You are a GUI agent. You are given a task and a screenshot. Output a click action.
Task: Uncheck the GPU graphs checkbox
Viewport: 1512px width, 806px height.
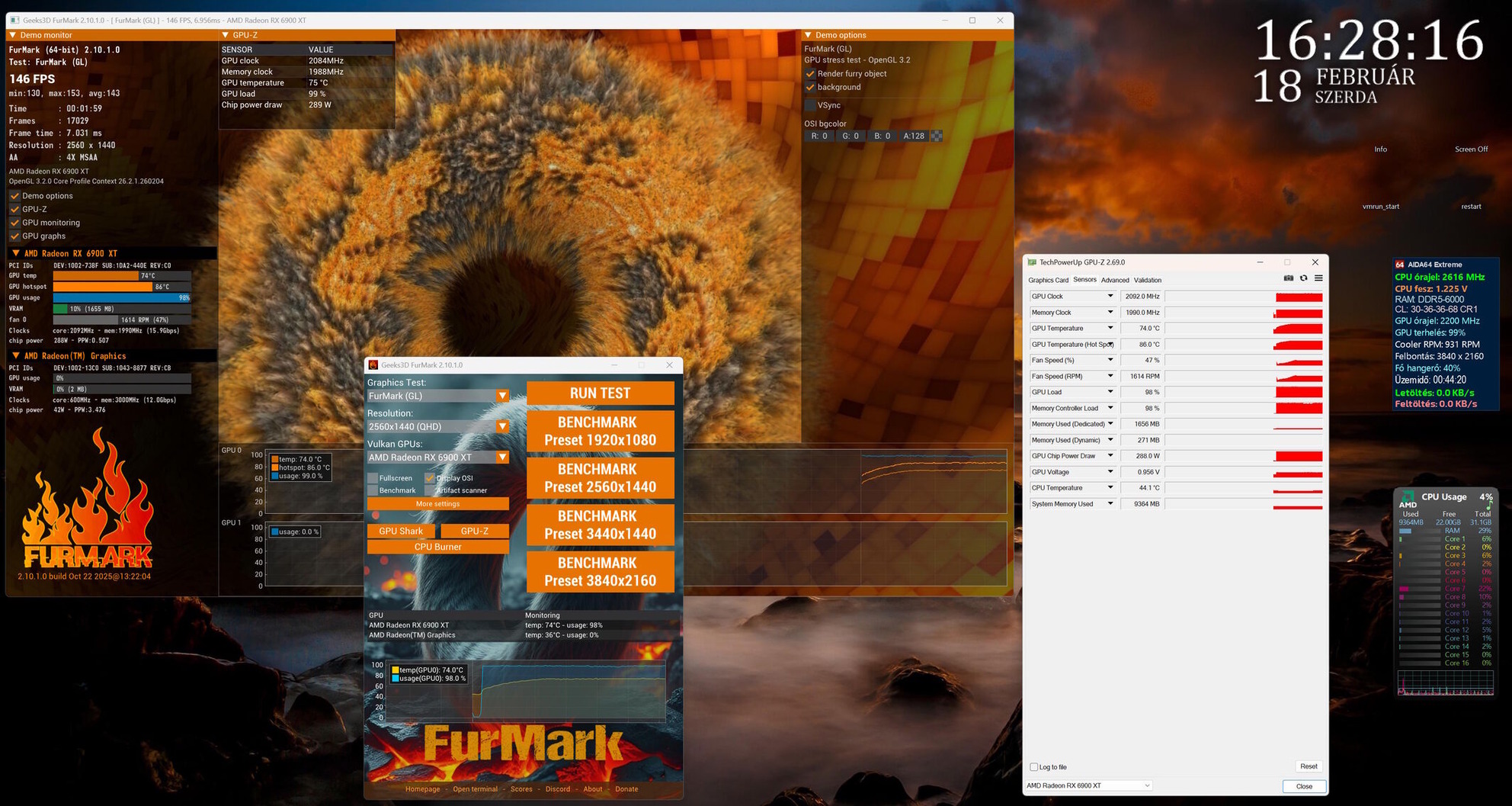click(14, 236)
